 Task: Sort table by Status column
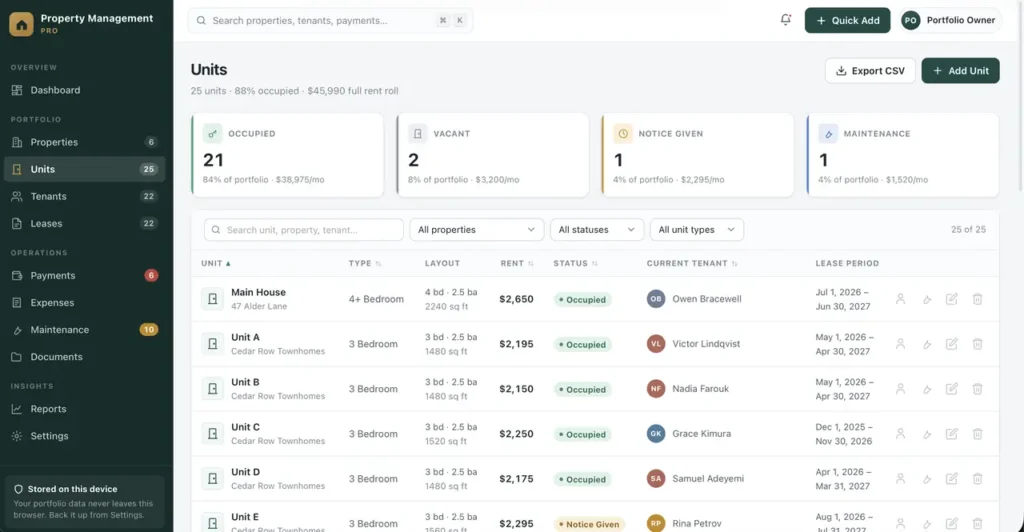click(577, 264)
